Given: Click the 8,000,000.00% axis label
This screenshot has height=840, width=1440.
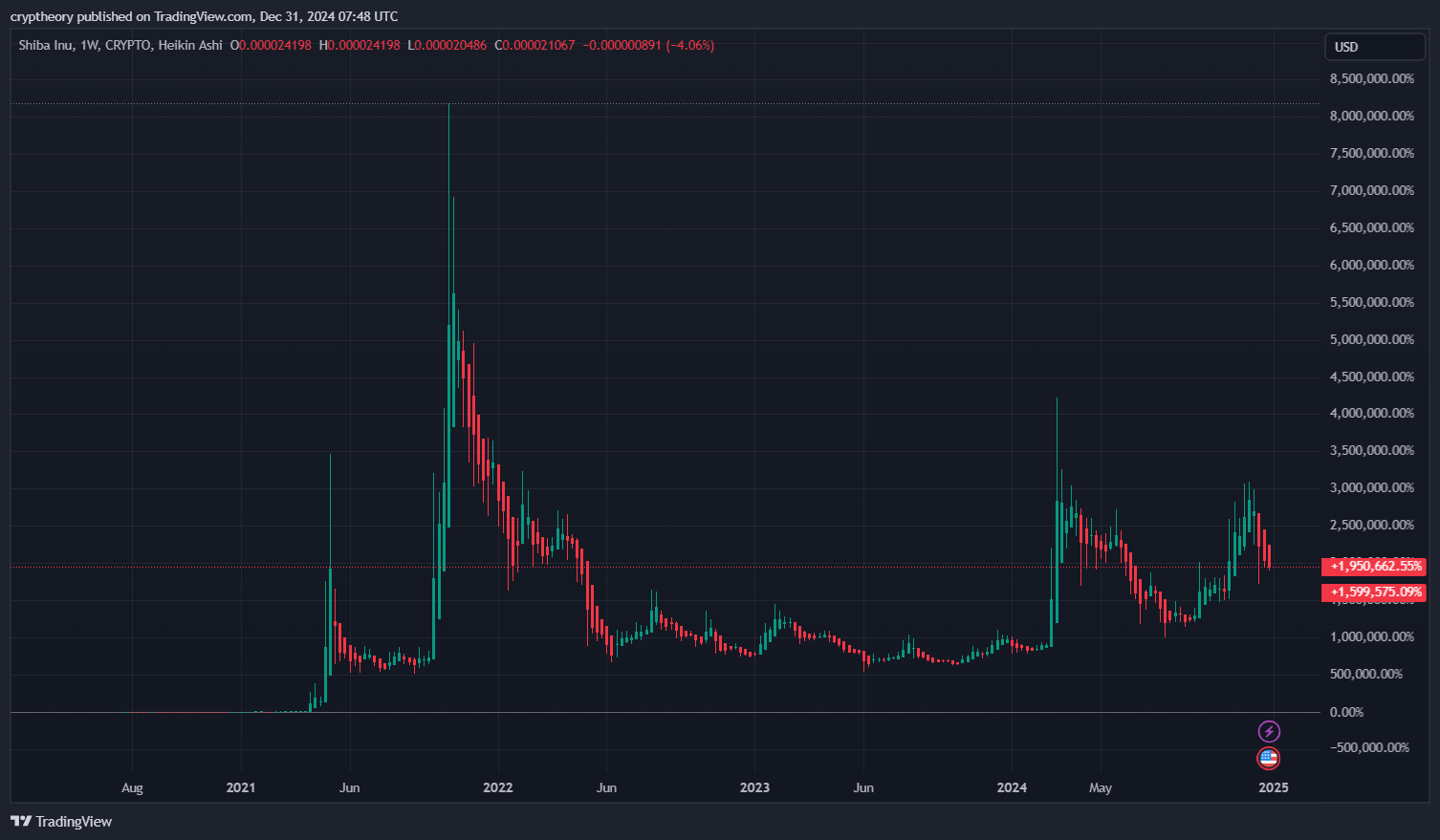Looking at the screenshot, I should (x=1372, y=116).
